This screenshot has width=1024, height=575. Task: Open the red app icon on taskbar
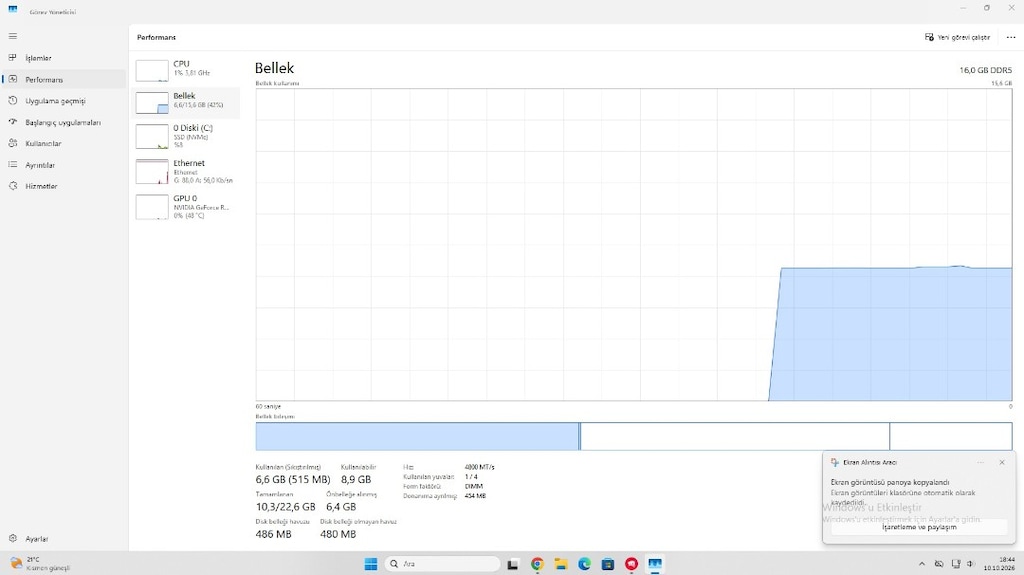click(632, 564)
